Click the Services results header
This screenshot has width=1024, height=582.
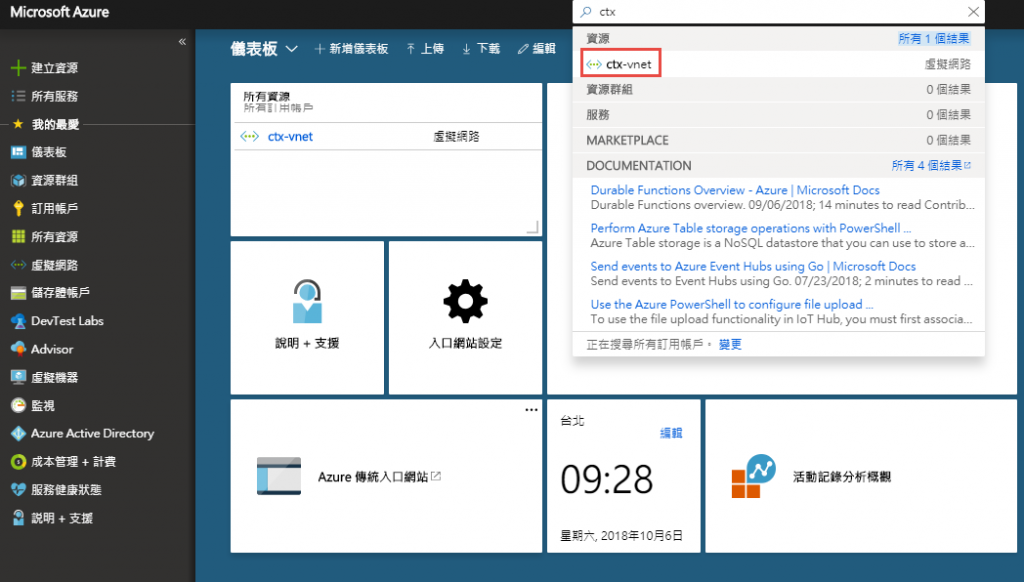[x=778, y=115]
